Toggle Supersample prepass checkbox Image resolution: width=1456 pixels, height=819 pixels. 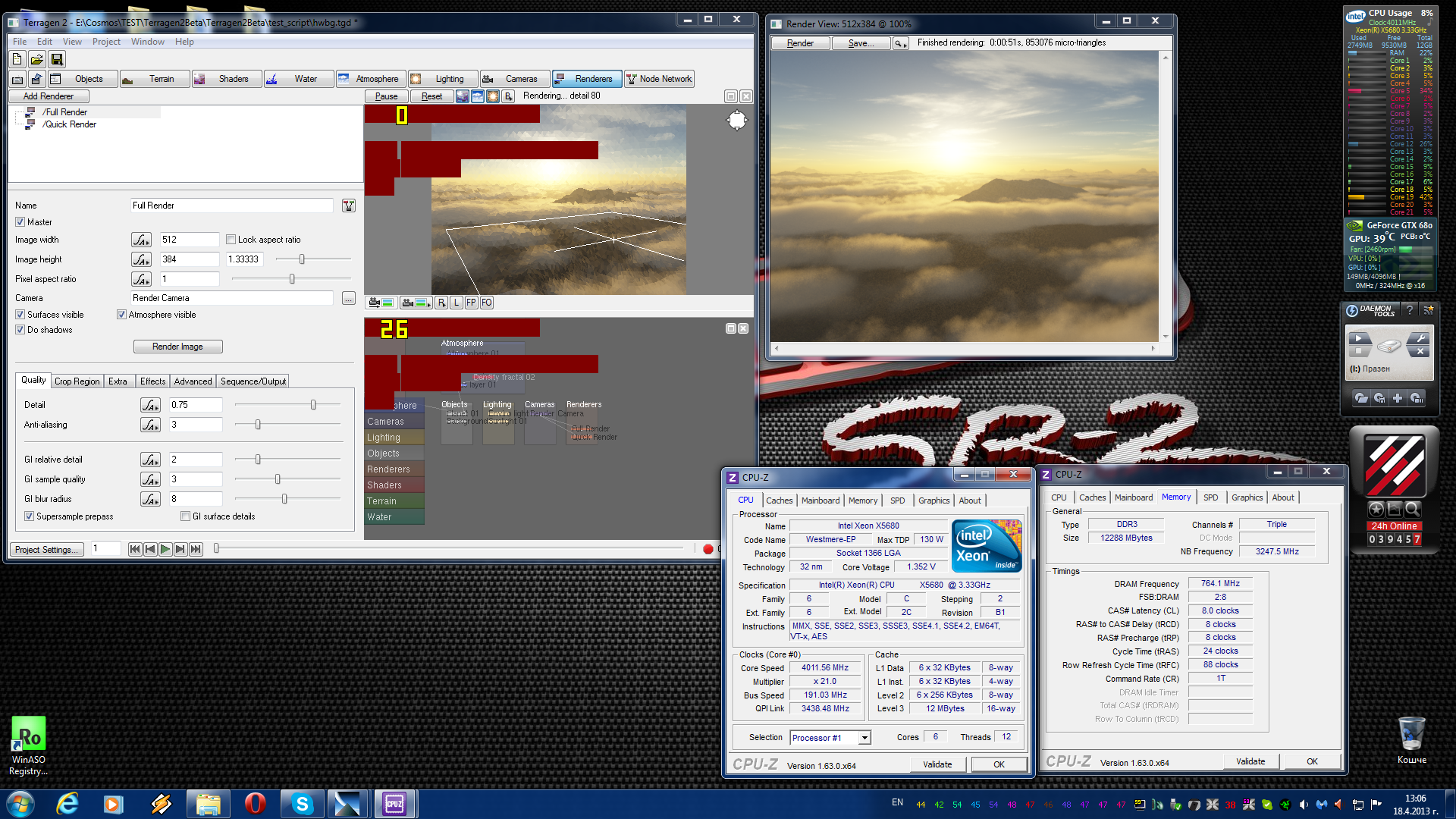29,516
